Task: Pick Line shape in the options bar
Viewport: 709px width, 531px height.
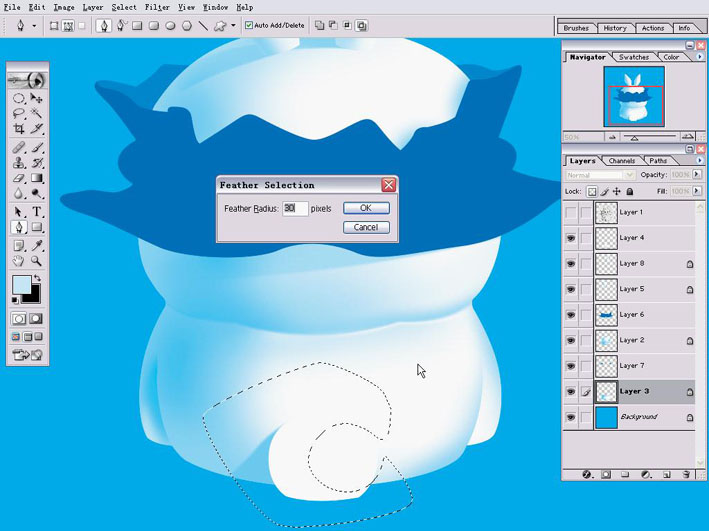Action: tap(203, 26)
